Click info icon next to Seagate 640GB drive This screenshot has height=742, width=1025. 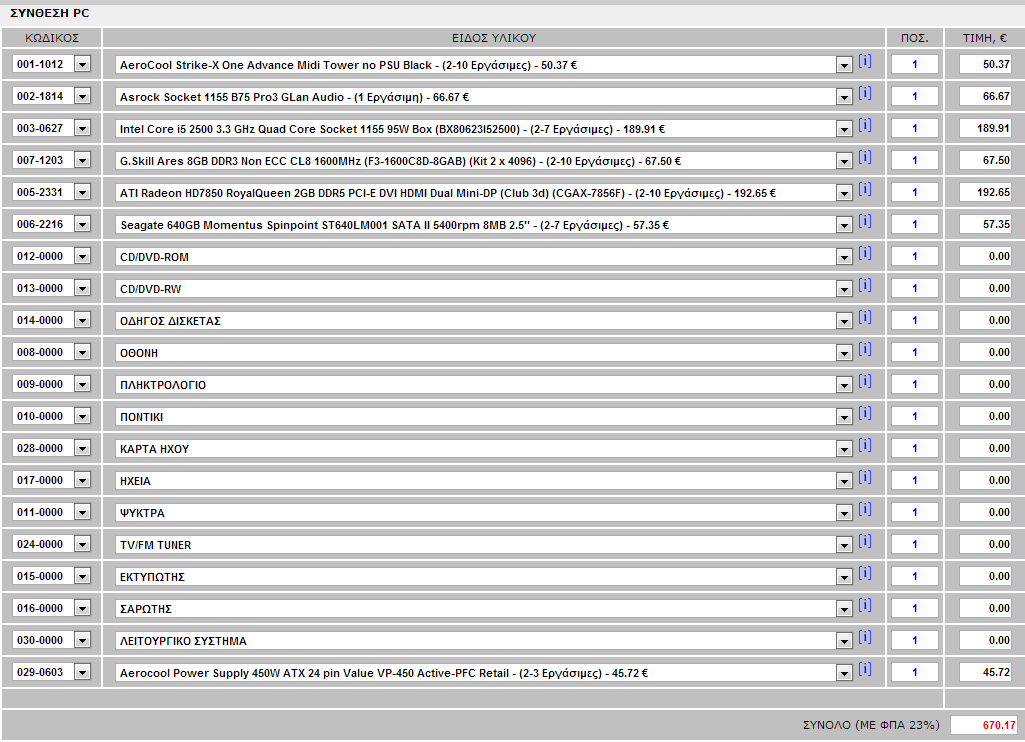(864, 221)
